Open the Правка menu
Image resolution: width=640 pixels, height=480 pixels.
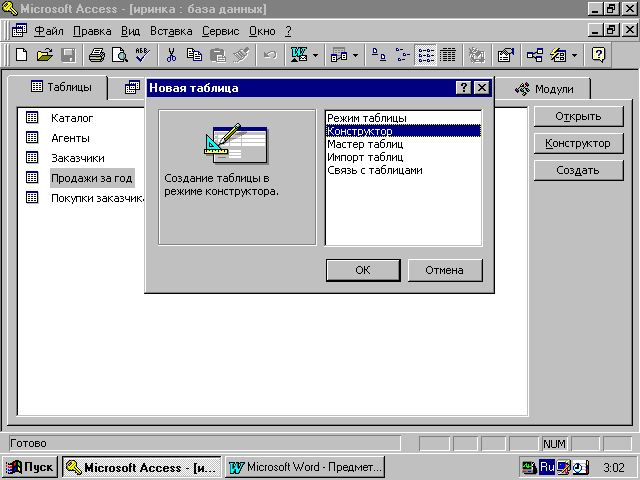point(92,31)
